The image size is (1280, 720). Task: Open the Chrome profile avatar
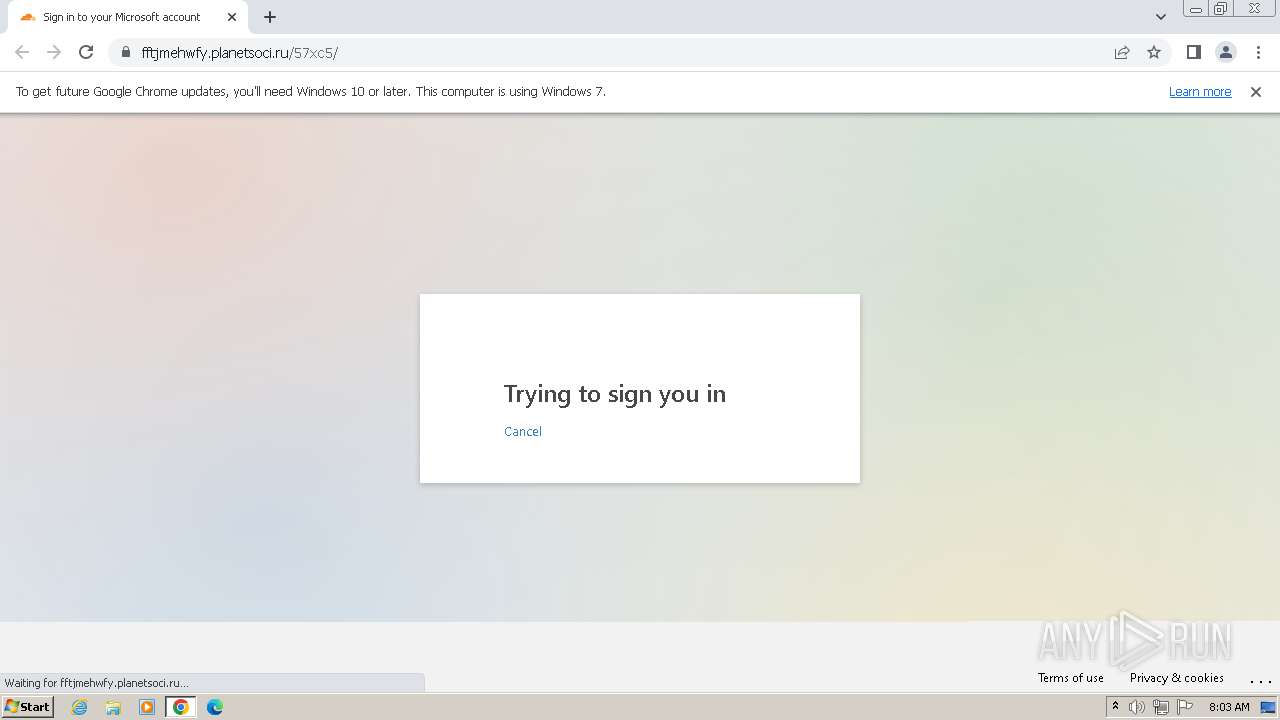point(1225,52)
